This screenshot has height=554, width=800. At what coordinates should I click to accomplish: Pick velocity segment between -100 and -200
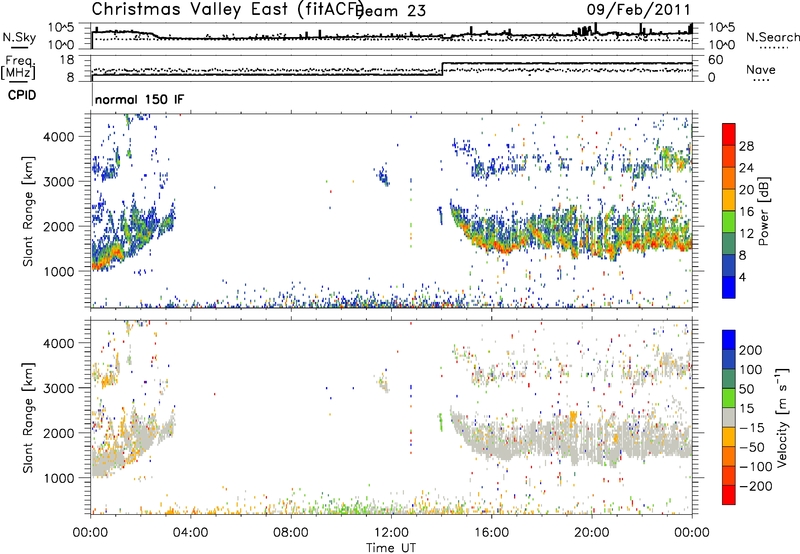729,476
